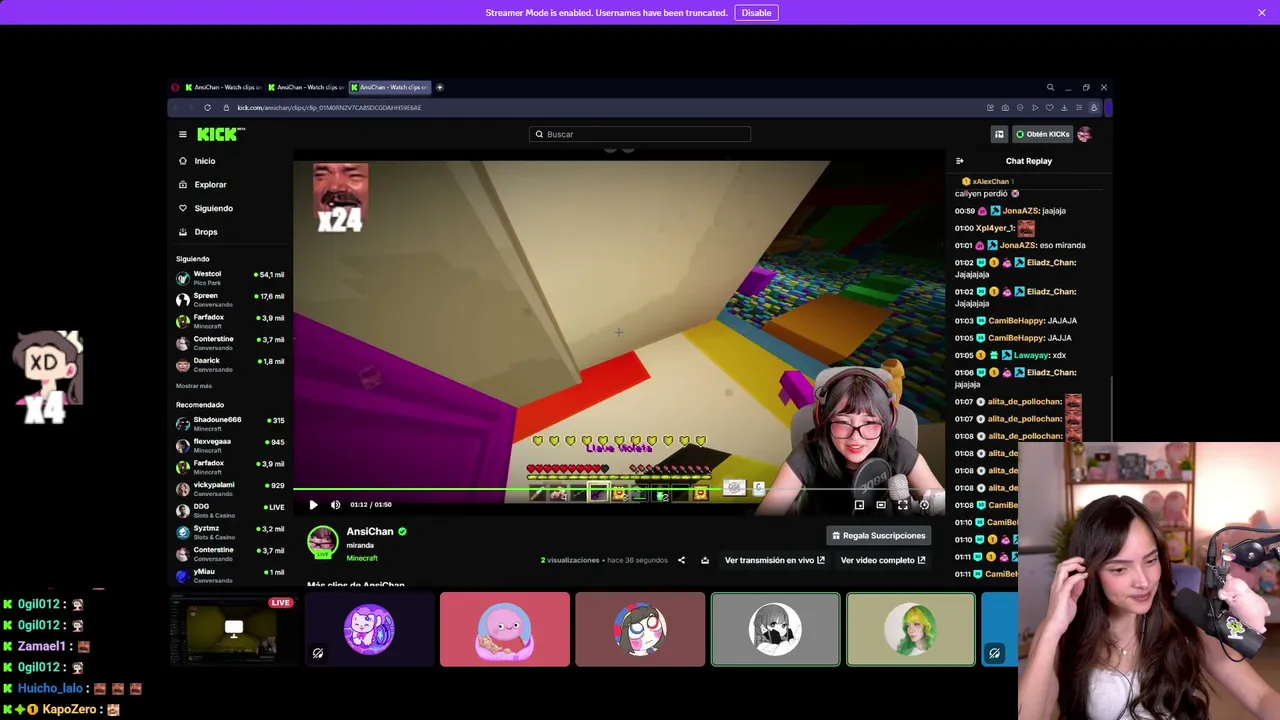Open a new browser tab
Viewport: 1280px width, 720px height.
click(x=439, y=87)
